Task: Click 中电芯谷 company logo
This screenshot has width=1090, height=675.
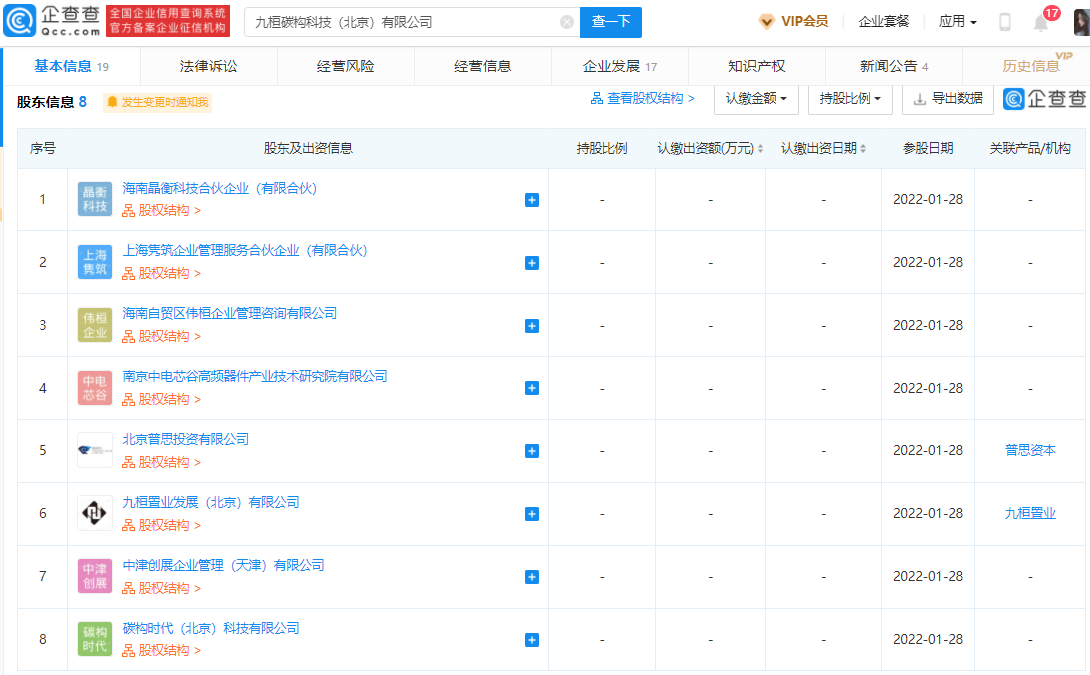Action: [95, 388]
